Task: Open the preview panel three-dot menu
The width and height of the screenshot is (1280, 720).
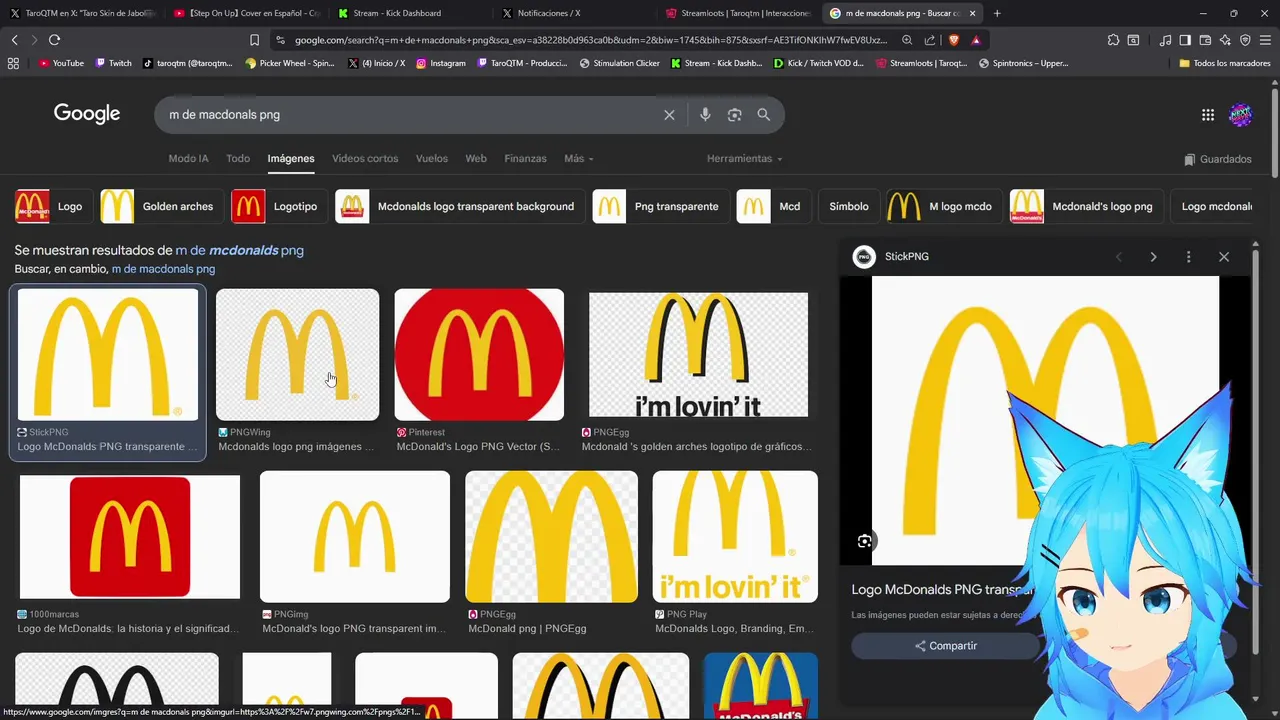Action: pyautogui.click(x=1188, y=257)
